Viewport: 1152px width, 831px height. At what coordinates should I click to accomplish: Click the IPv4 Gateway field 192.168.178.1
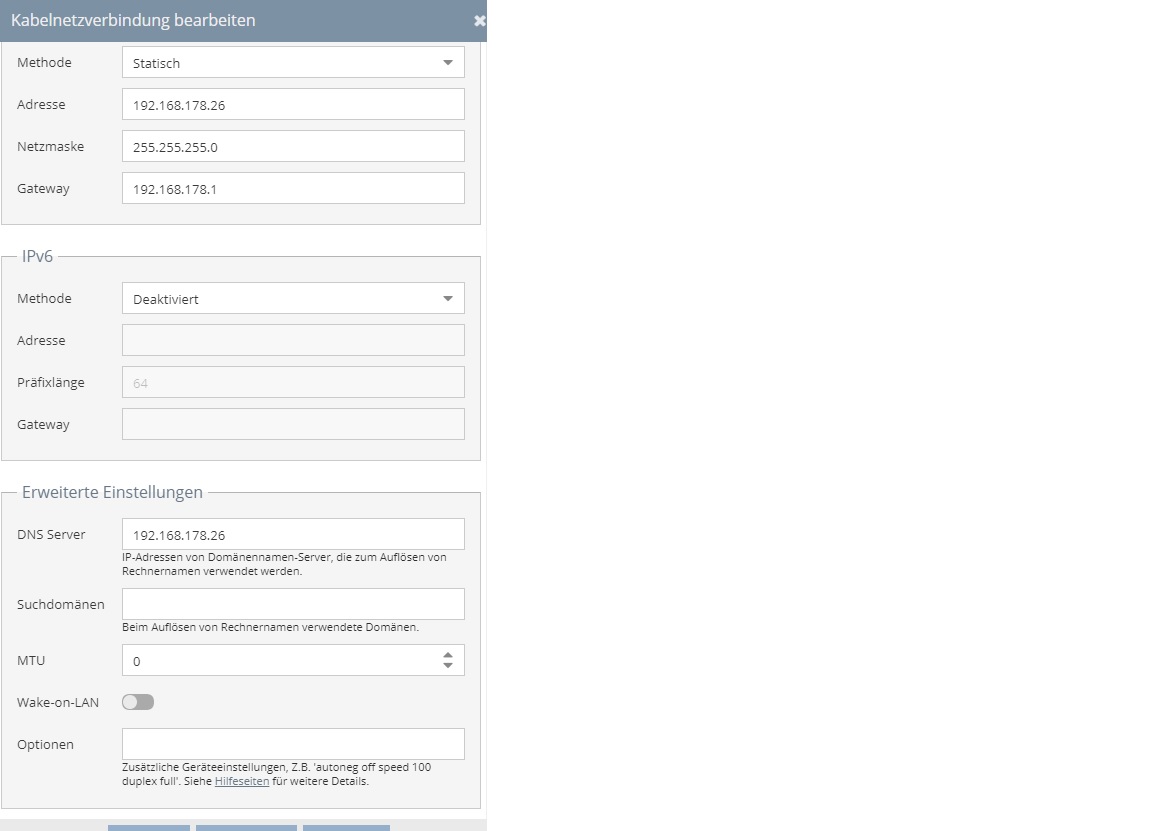tap(293, 188)
